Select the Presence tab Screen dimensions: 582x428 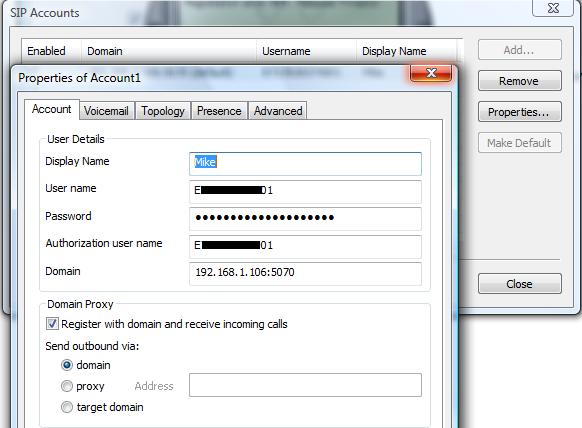[x=219, y=111]
